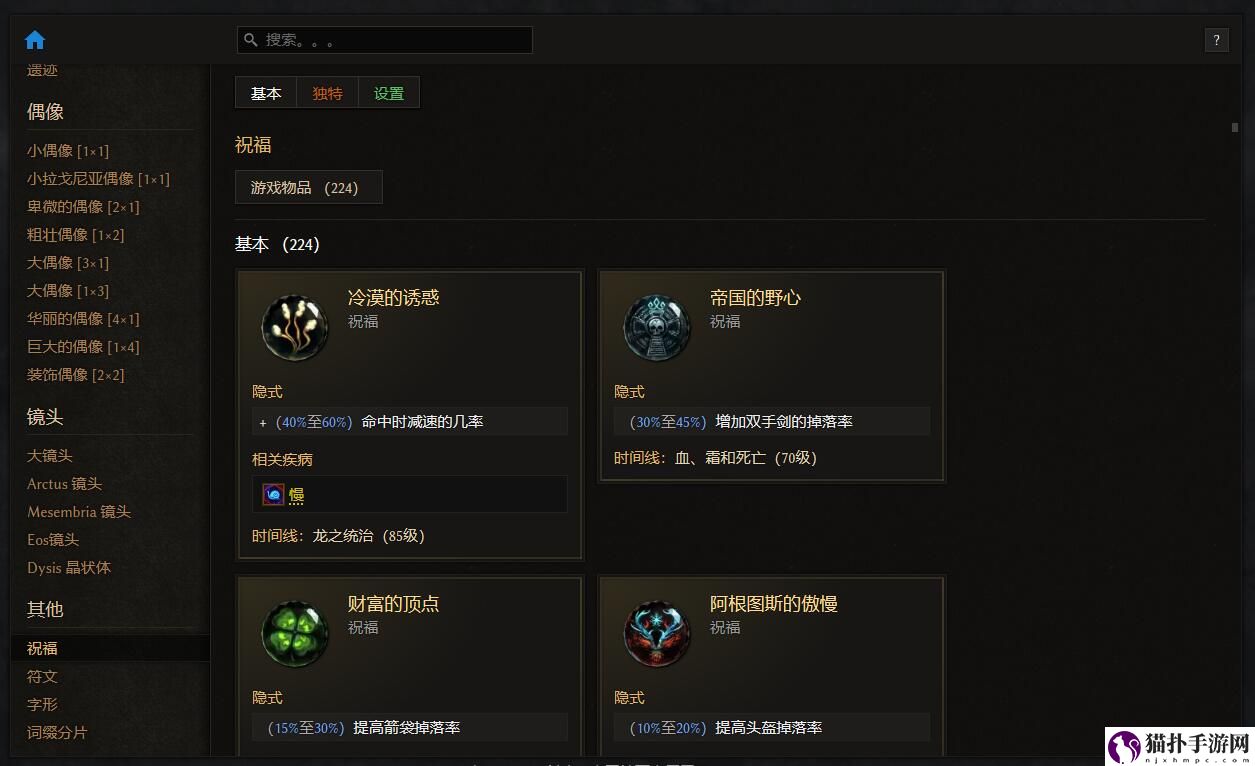Select 符文 in the sidebar
The image size is (1255, 766).
click(43, 676)
